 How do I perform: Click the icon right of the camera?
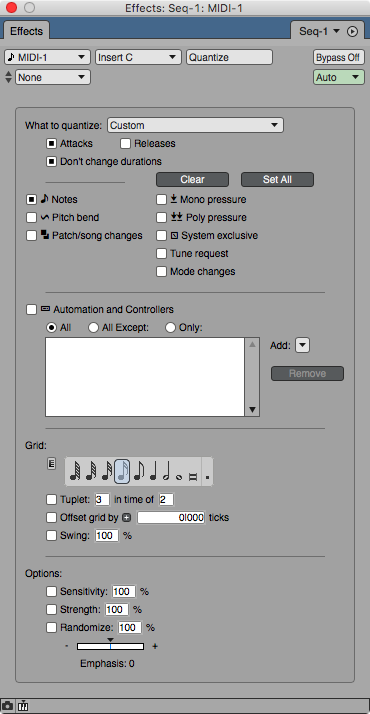(23, 706)
